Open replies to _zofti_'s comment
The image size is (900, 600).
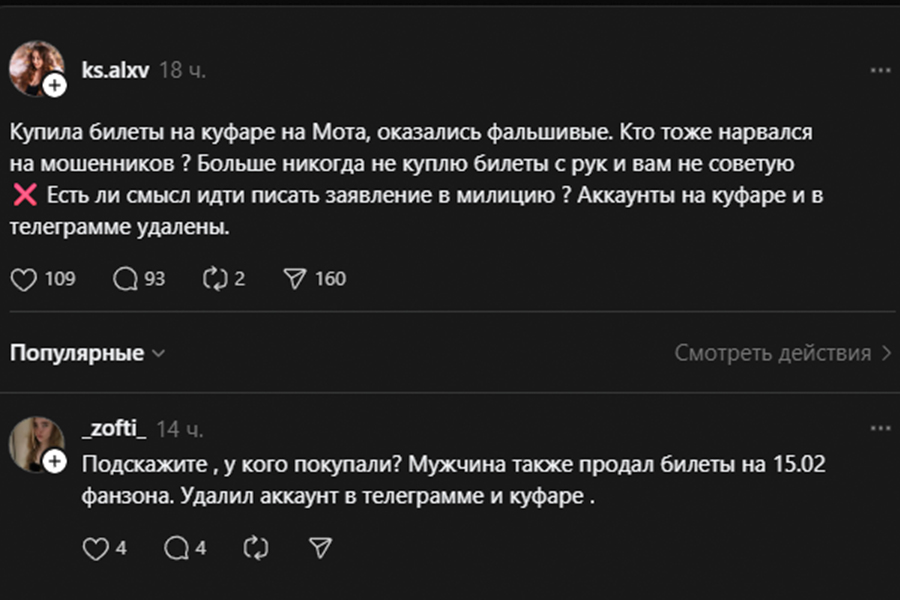point(175,548)
